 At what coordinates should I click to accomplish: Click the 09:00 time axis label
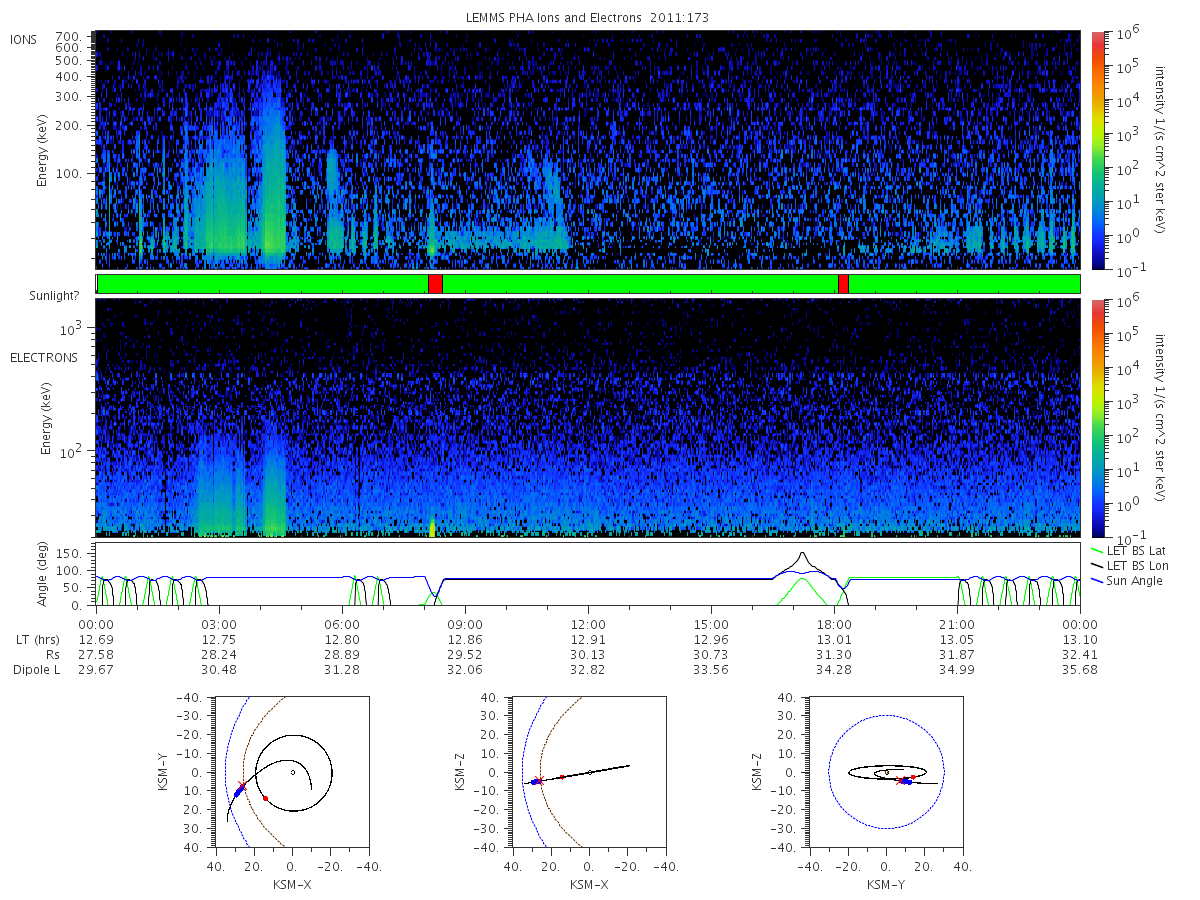pos(465,625)
